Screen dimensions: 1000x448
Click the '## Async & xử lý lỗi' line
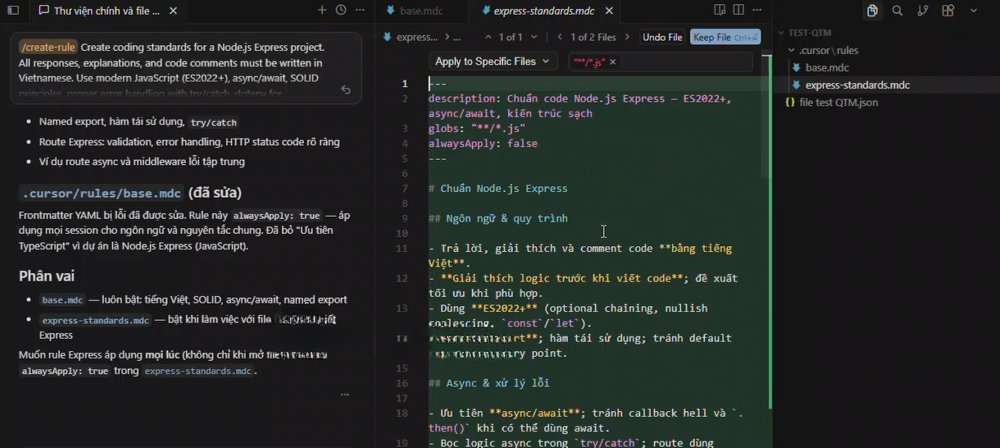pyautogui.click(x=489, y=383)
